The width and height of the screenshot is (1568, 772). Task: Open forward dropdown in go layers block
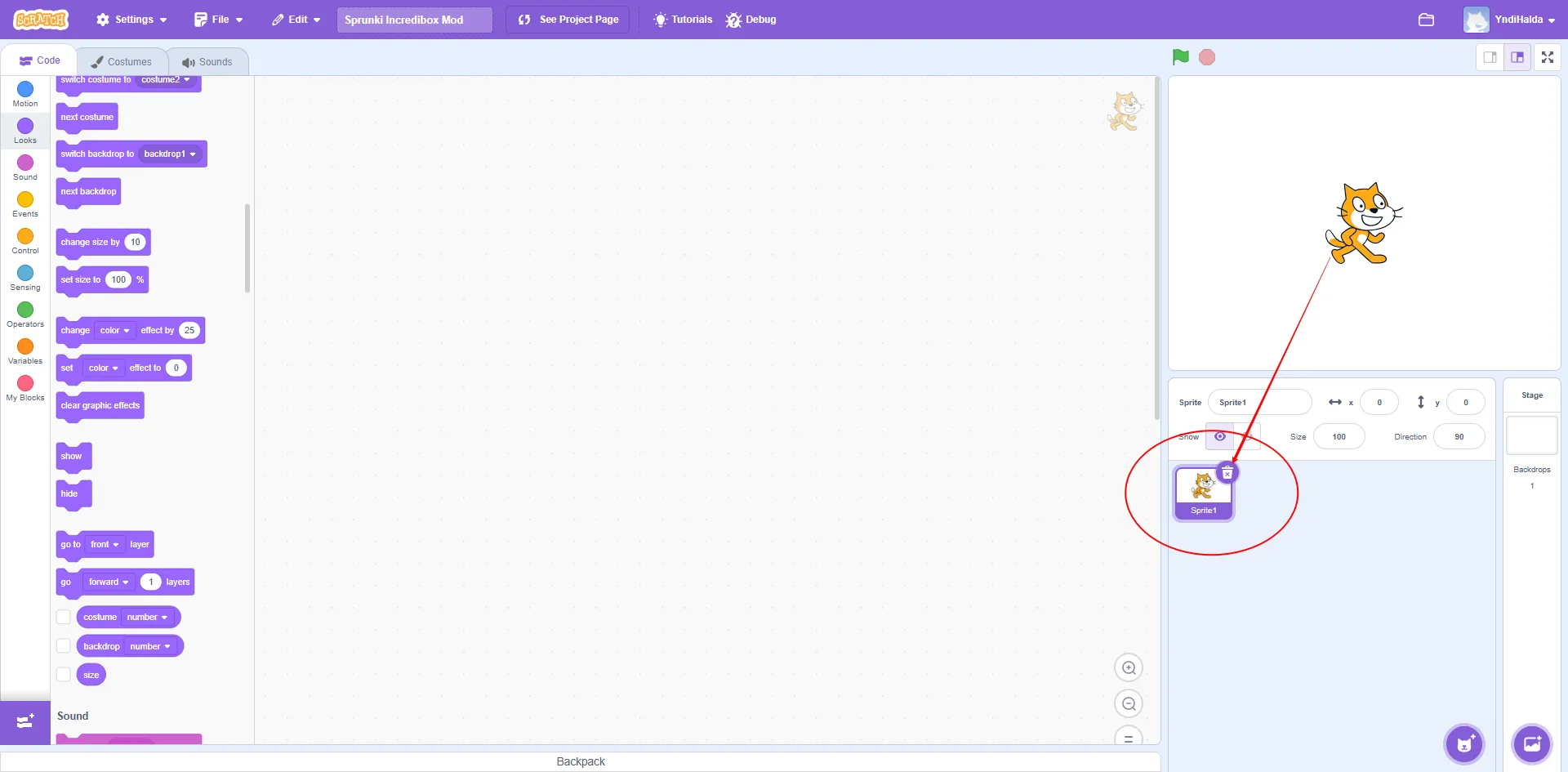109,582
